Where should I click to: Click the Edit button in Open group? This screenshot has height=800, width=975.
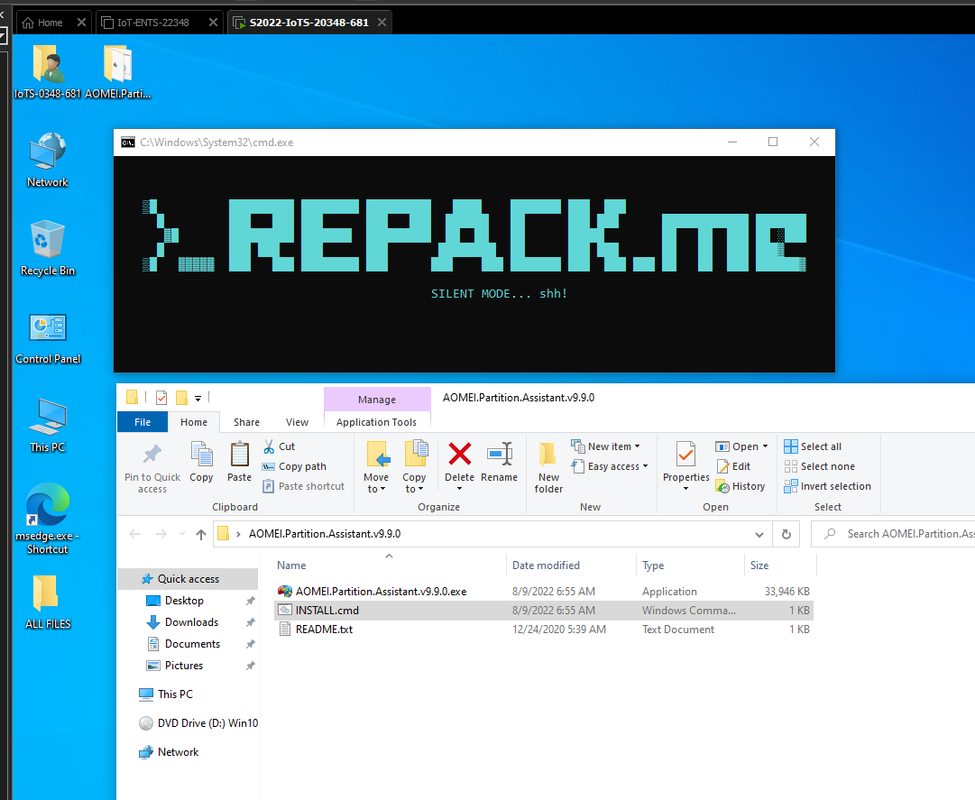click(734, 466)
